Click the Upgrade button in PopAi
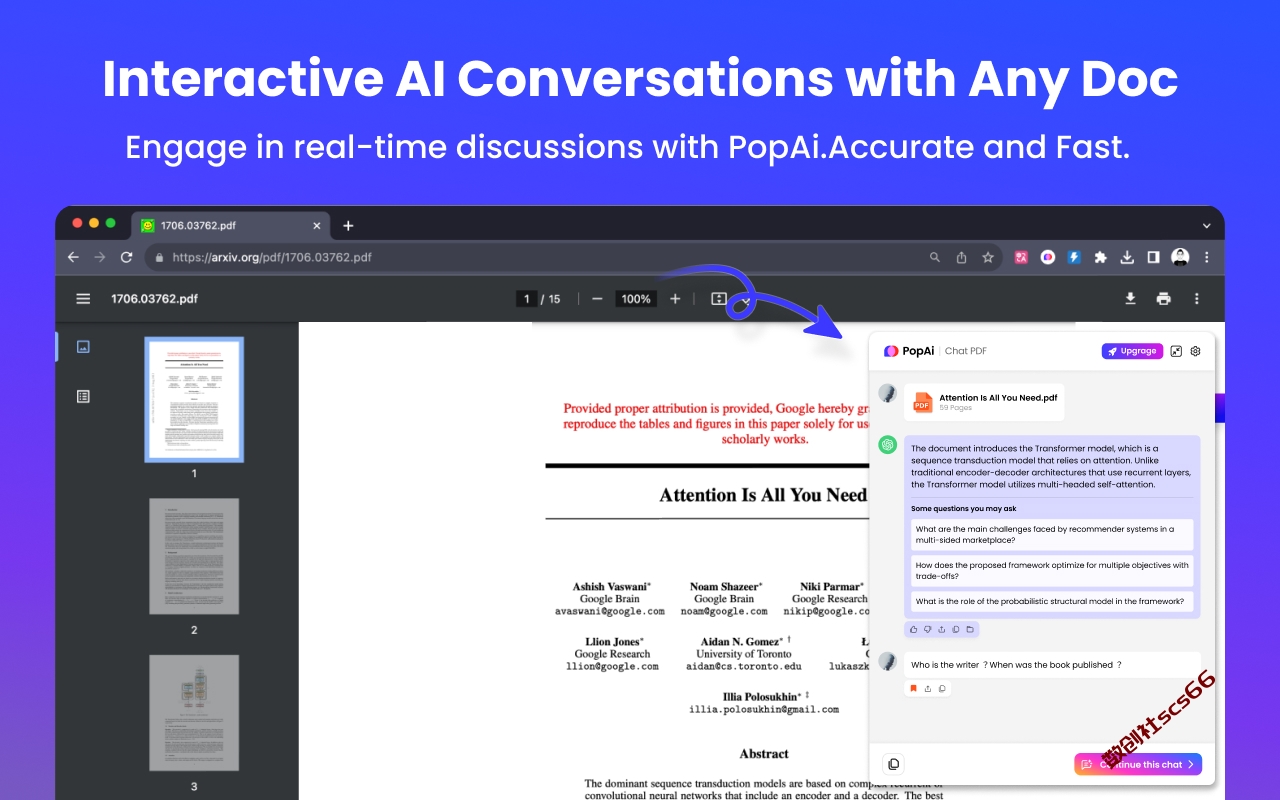Screen dimensions: 1280x800 pos(1132,351)
